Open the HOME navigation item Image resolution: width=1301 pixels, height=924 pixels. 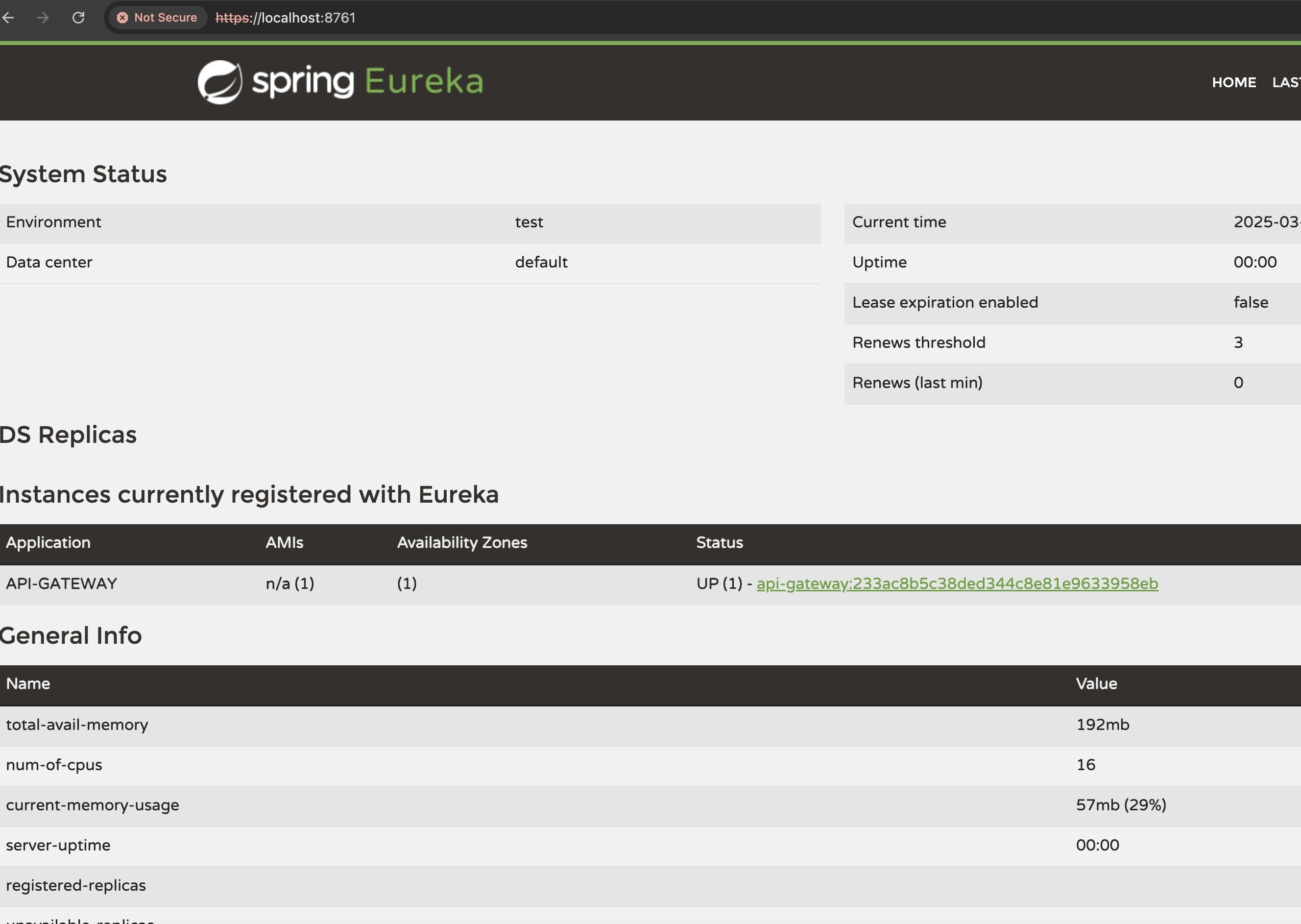pos(1234,82)
